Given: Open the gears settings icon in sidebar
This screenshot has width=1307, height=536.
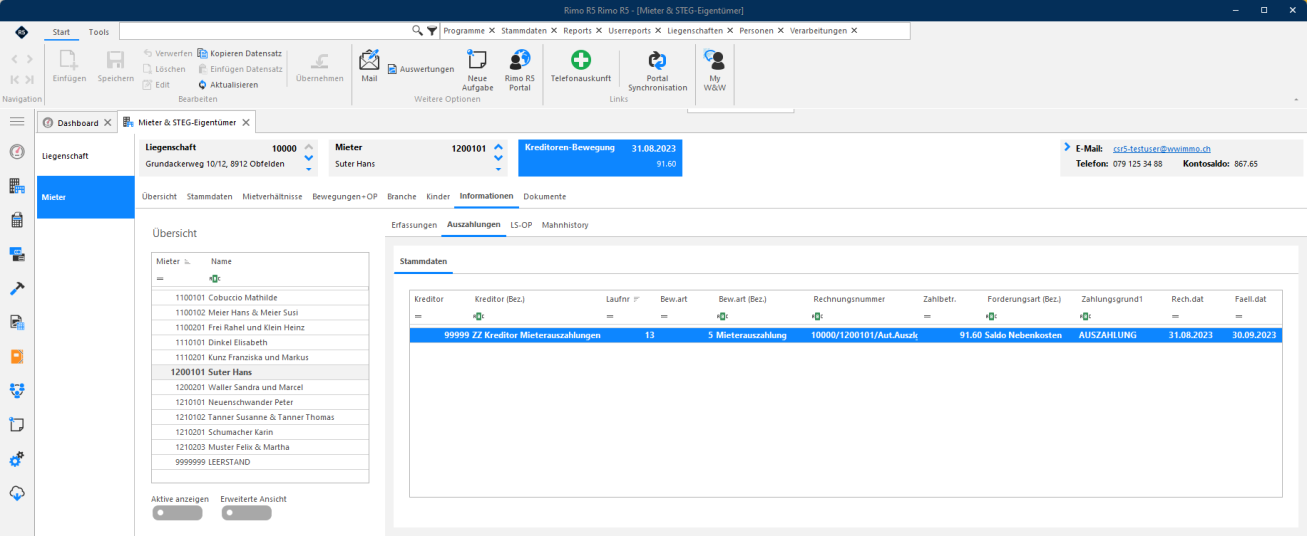Looking at the screenshot, I should click(x=16, y=459).
